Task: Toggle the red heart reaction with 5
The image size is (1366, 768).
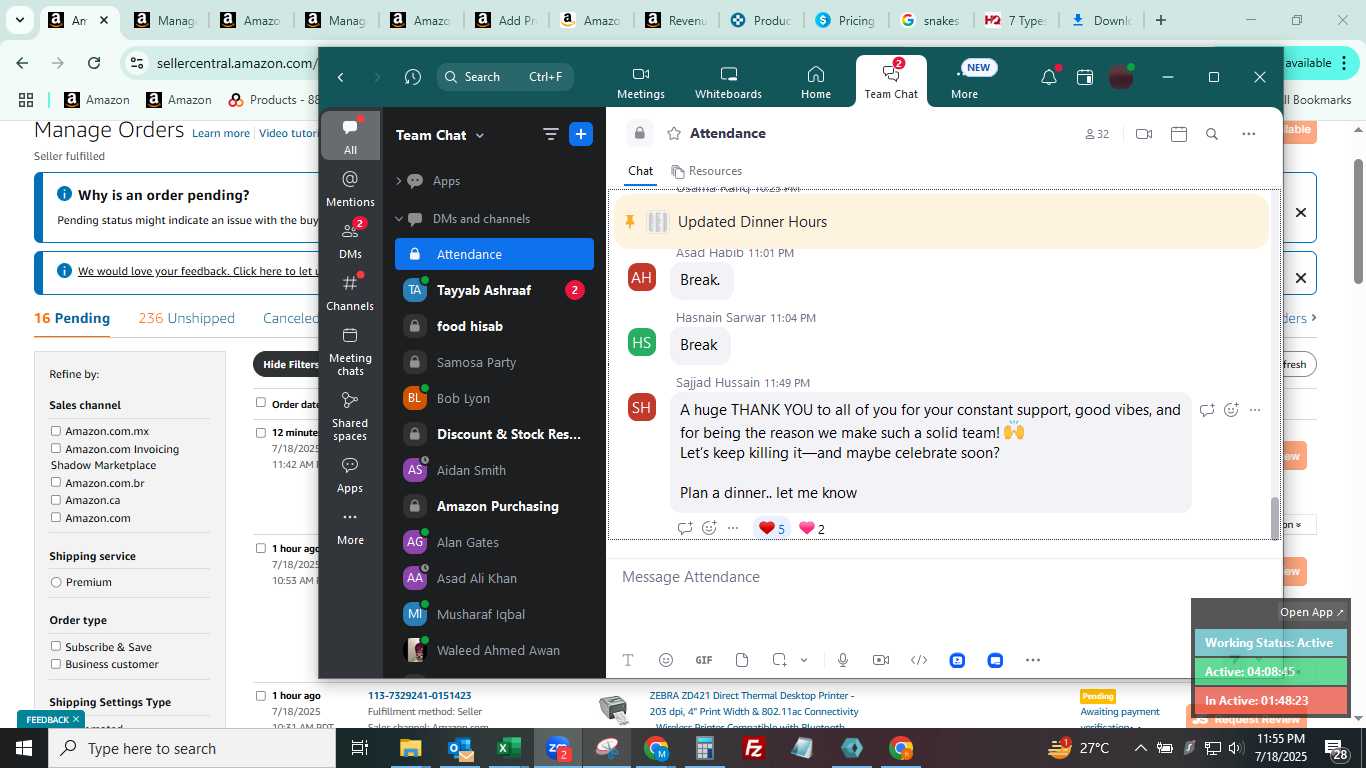Action: pos(771,528)
